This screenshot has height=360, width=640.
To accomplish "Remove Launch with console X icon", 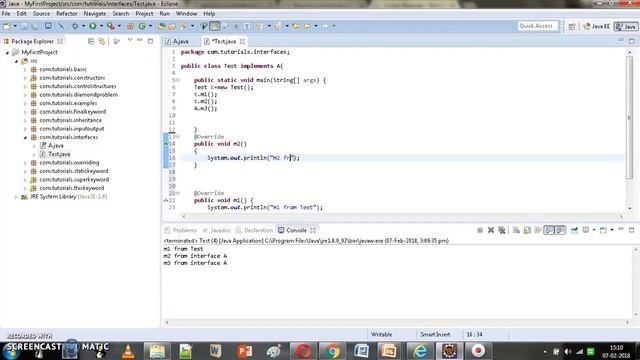I will coord(491,230).
